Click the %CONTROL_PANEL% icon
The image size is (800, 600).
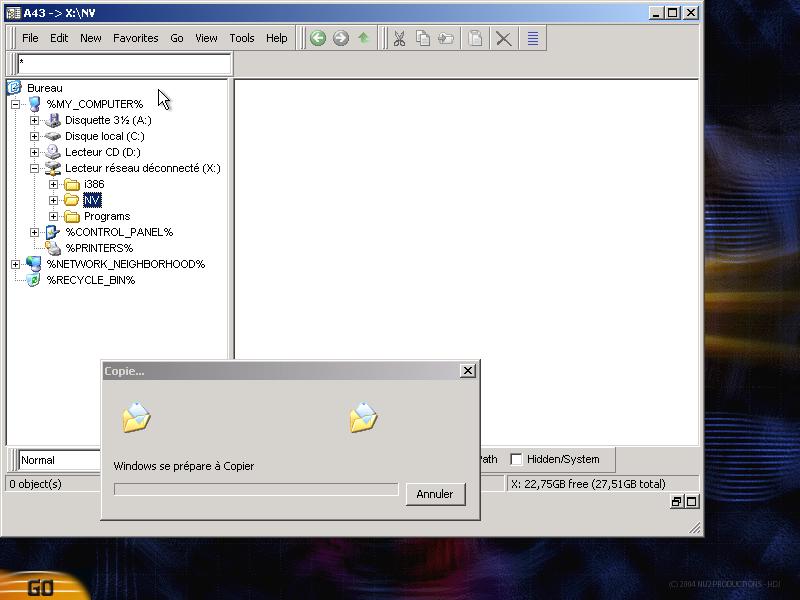pos(53,232)
